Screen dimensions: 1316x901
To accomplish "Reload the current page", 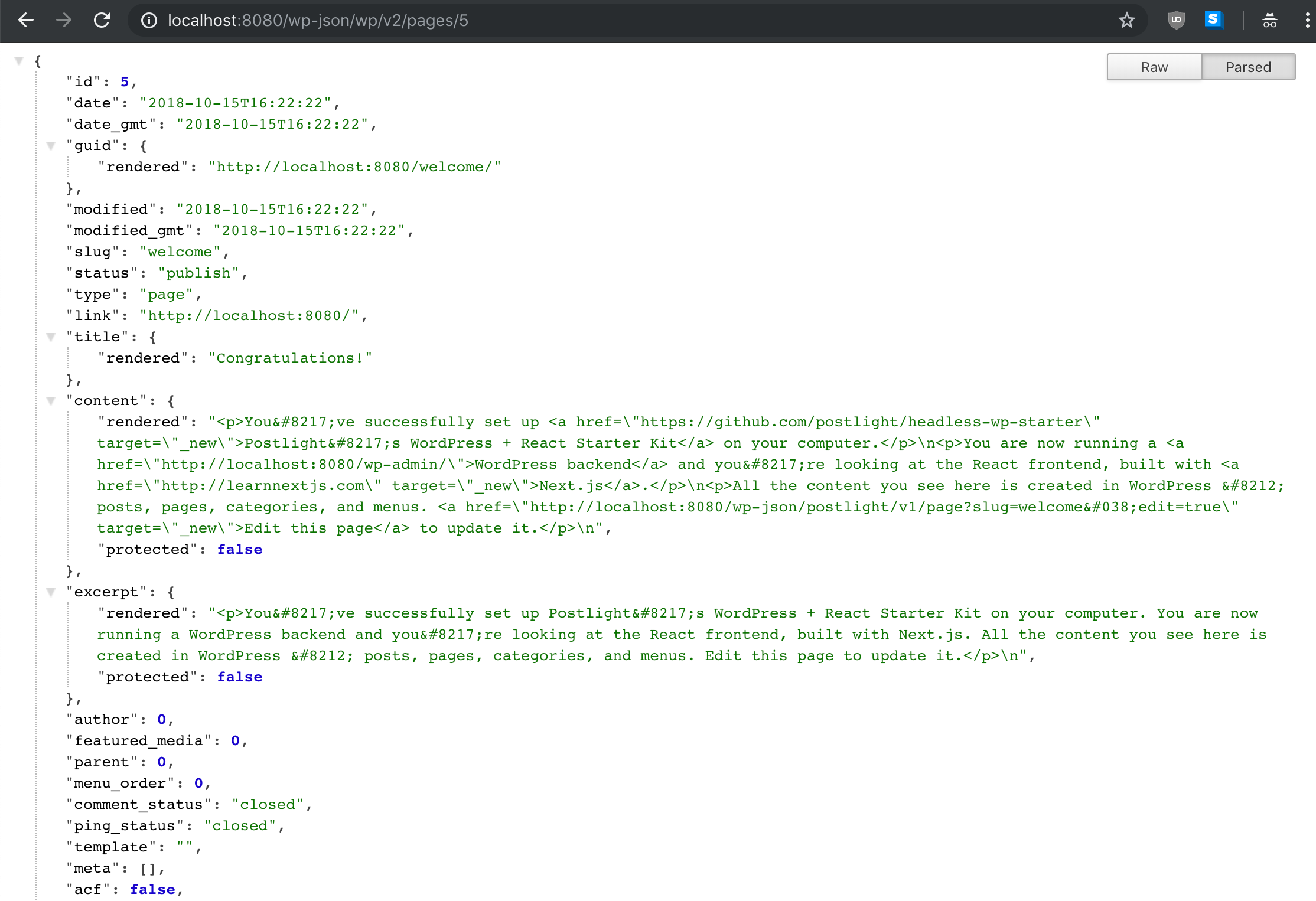I will (x=102, y=19).
